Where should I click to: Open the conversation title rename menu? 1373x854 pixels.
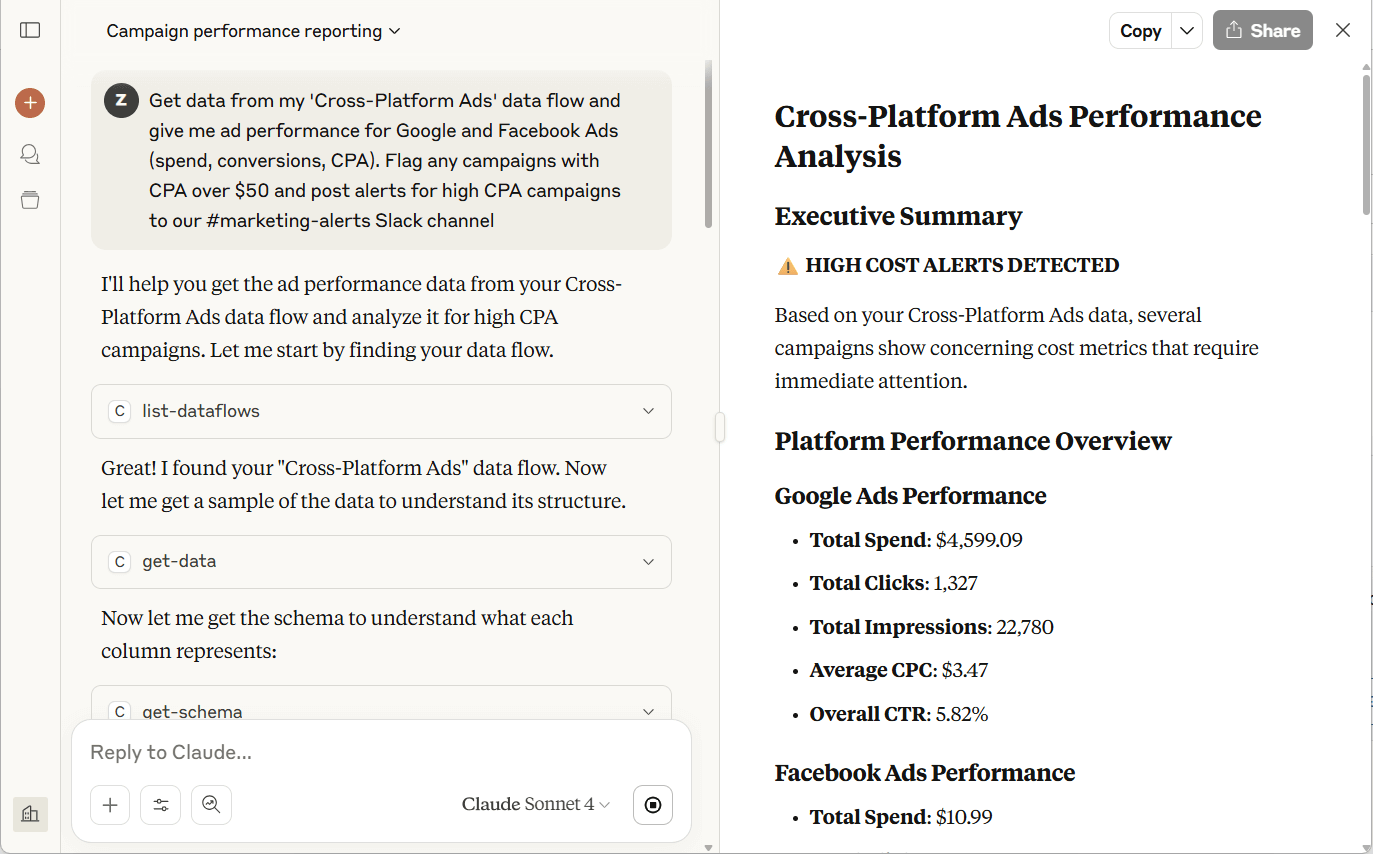click(393, 31)
